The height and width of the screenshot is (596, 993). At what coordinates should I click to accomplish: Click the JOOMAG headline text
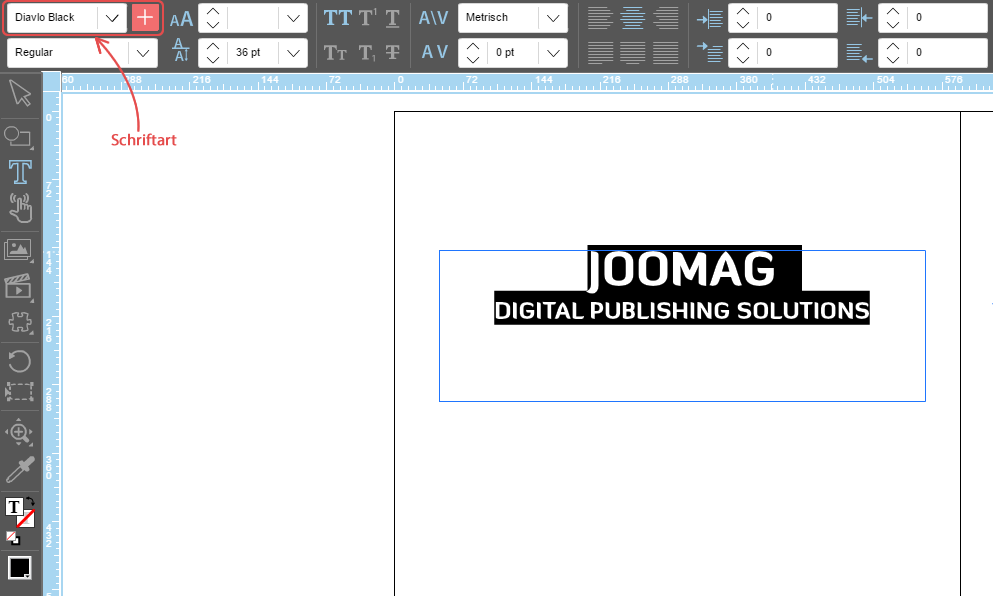680,270
